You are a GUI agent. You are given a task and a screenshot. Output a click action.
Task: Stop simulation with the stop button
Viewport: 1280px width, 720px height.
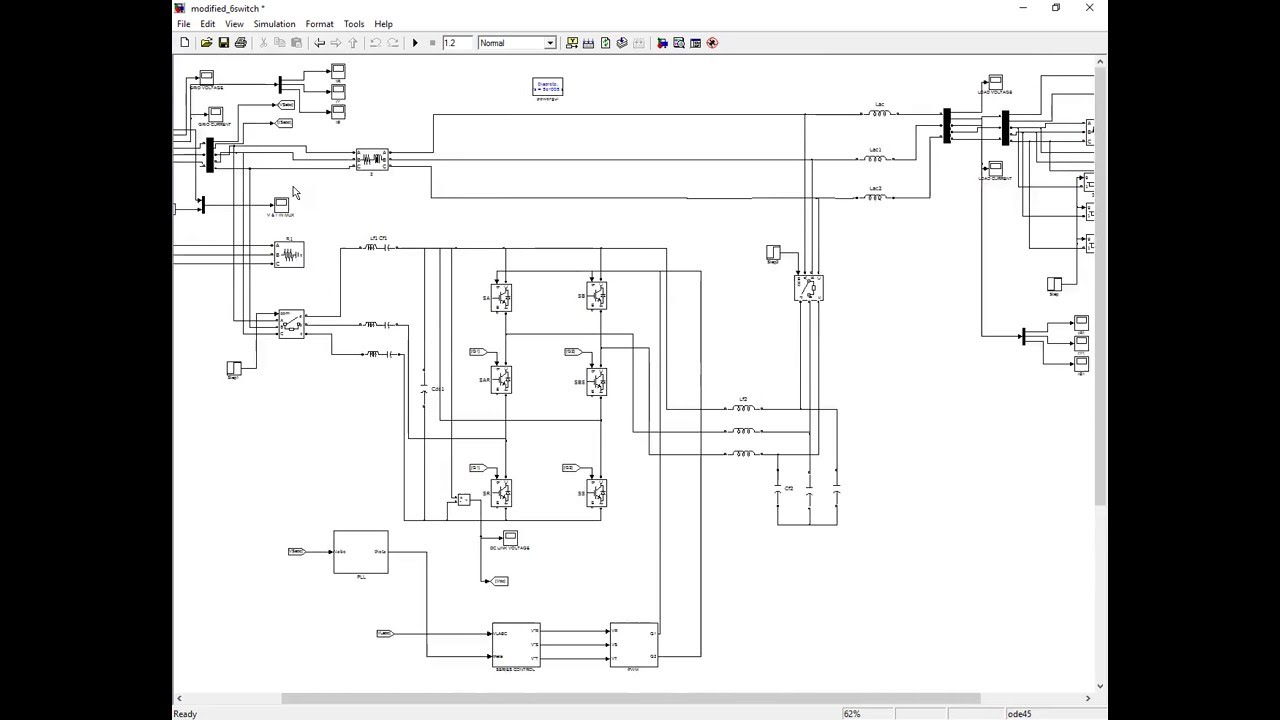[x=432, y=43]
